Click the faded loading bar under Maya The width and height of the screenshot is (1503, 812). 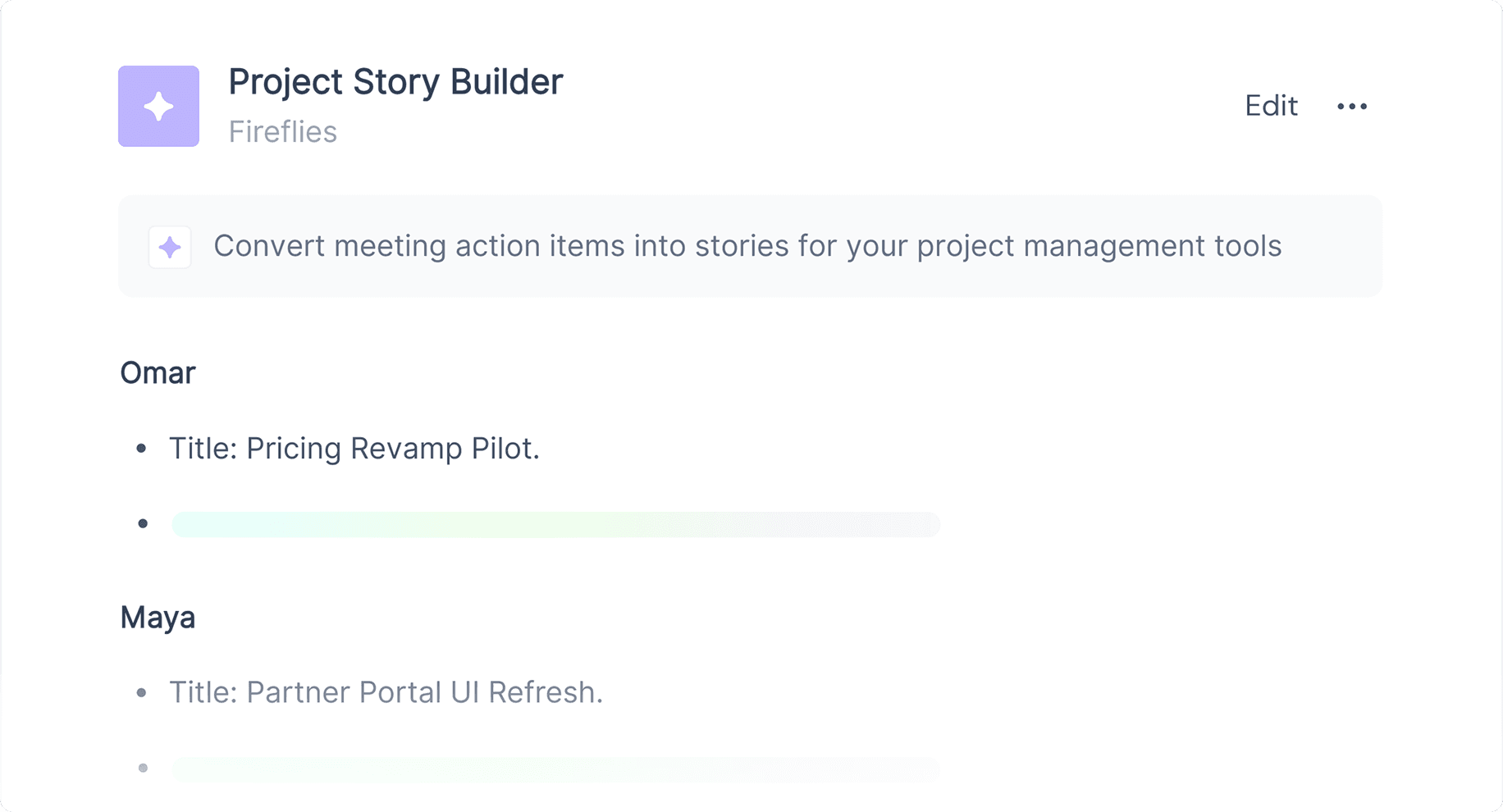click(555, 769)
